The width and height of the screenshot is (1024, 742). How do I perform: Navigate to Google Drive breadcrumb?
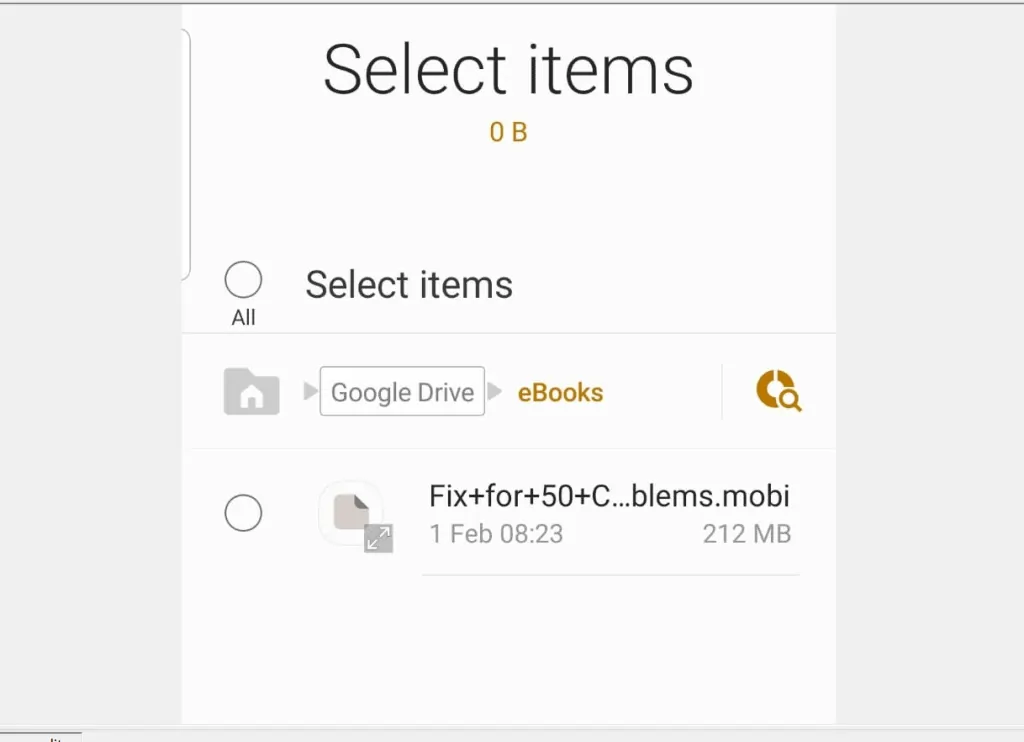tap(402, 392)
